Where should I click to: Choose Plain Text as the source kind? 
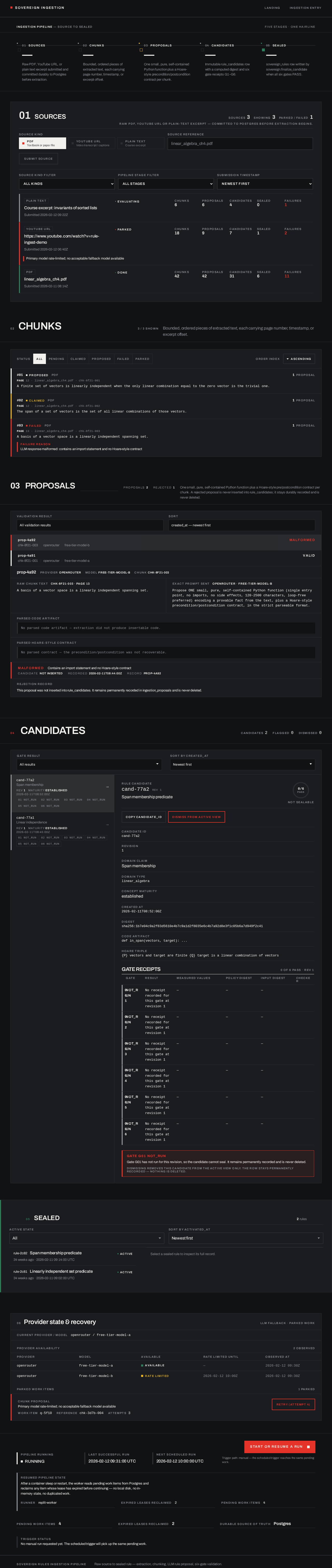coord(141,143)
